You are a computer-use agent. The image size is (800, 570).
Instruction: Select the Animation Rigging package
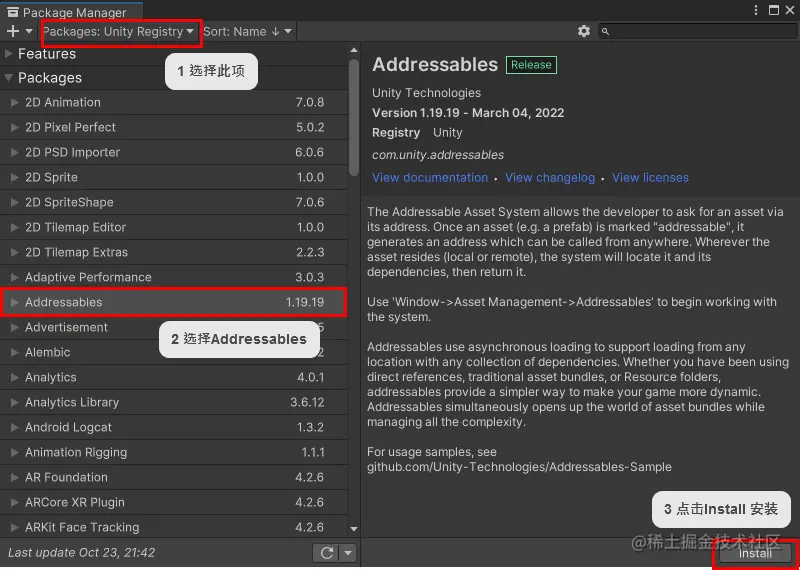pyautogui.click(x=173, y=453)
